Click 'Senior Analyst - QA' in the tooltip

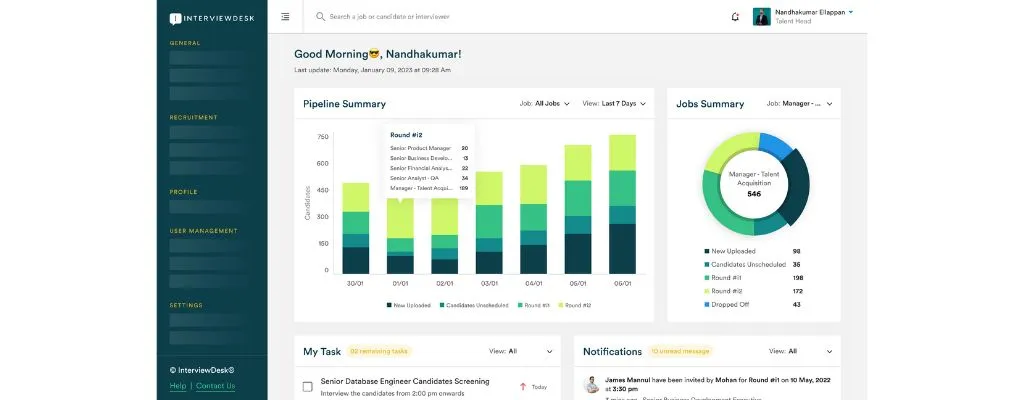pyautogui.click(x=415, y=178)
